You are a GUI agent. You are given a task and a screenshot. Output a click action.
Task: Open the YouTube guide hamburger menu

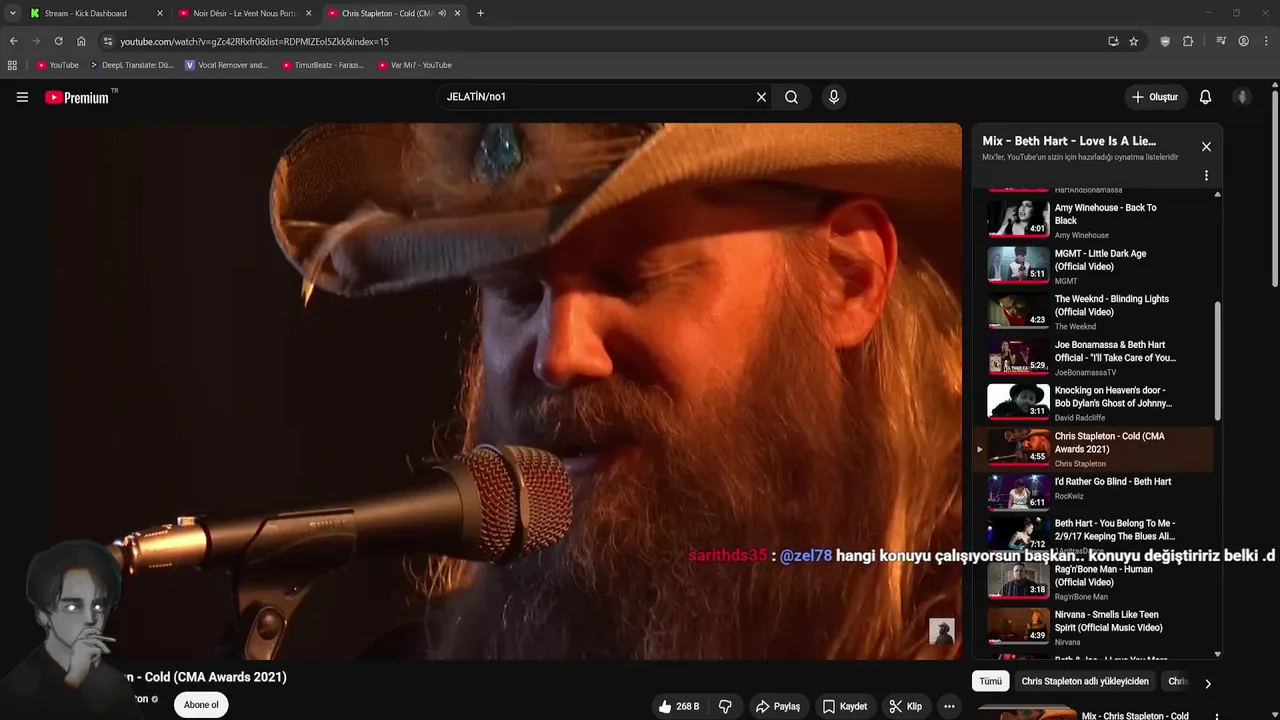[x=22, y=97]
